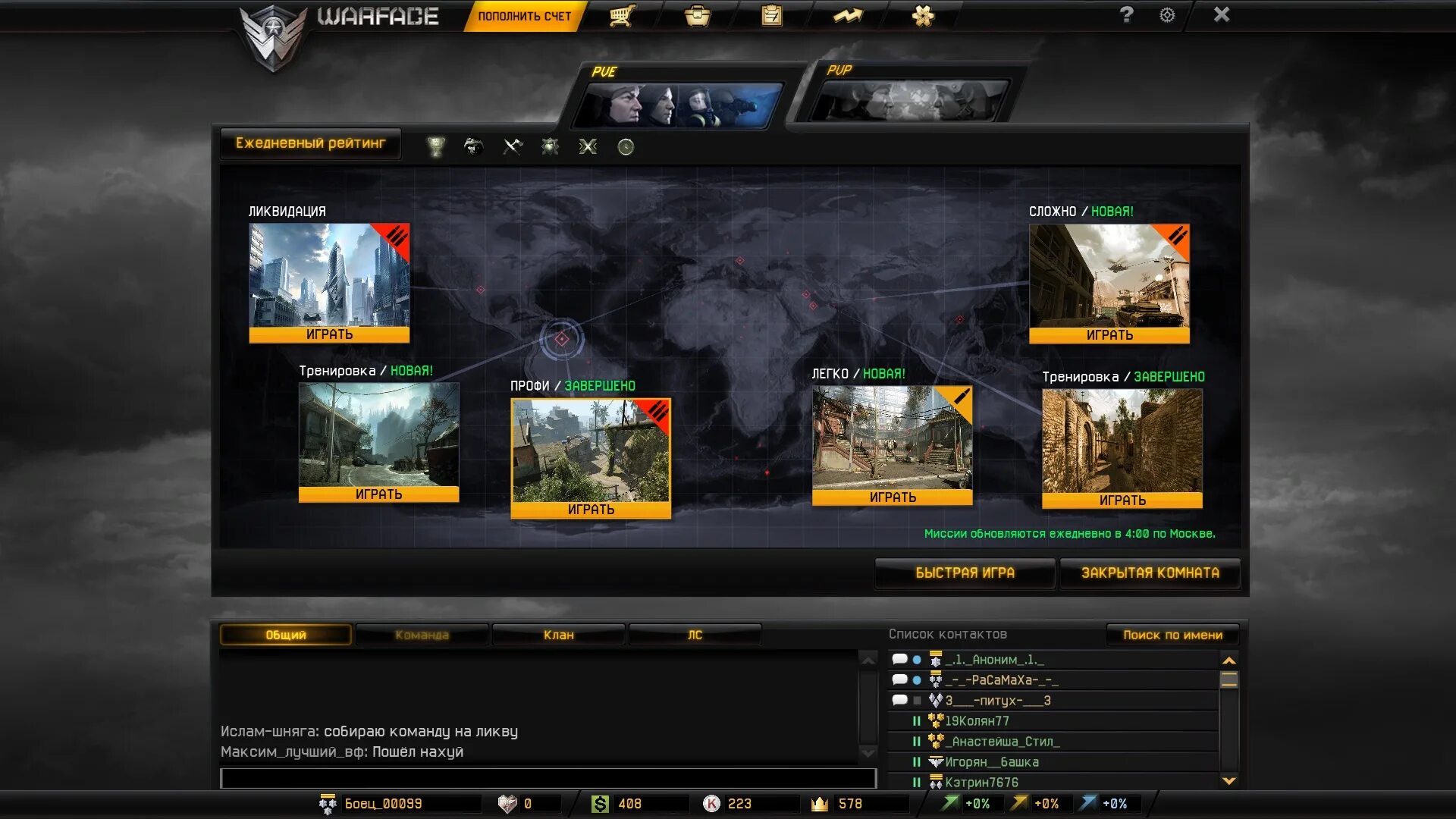Open Профи mission thumbnail image
Viewport: 1456px width, 819px height.
(x=591, y=450)
